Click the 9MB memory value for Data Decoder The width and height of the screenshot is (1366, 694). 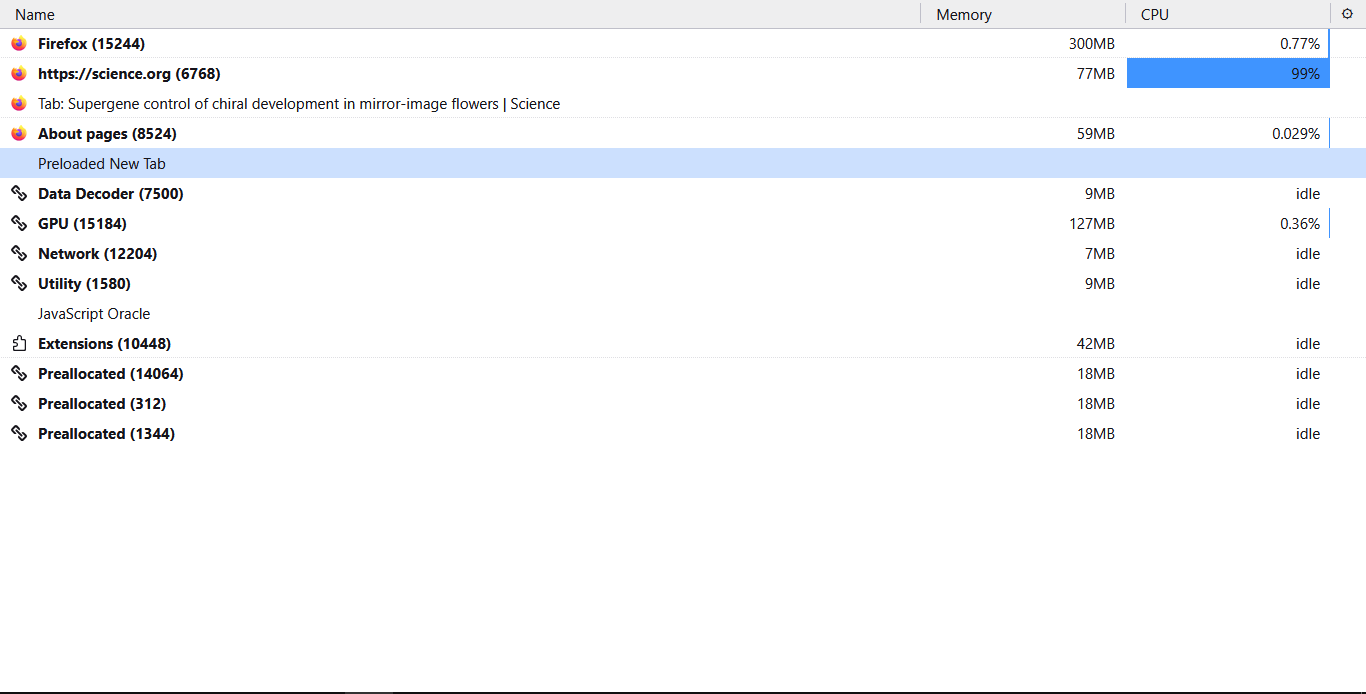[1100, 194]
